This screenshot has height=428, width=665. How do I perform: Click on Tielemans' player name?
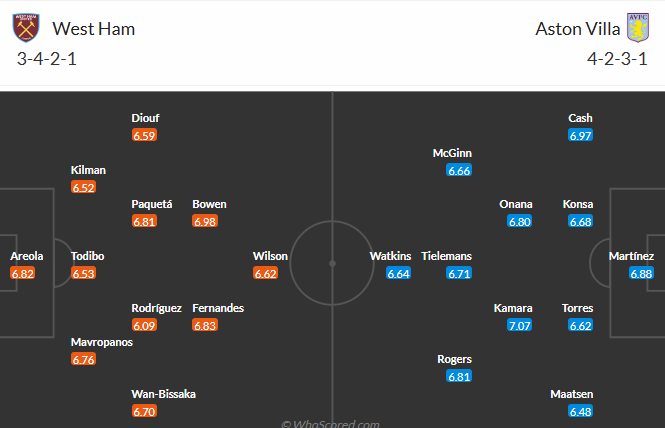[446, 256]
